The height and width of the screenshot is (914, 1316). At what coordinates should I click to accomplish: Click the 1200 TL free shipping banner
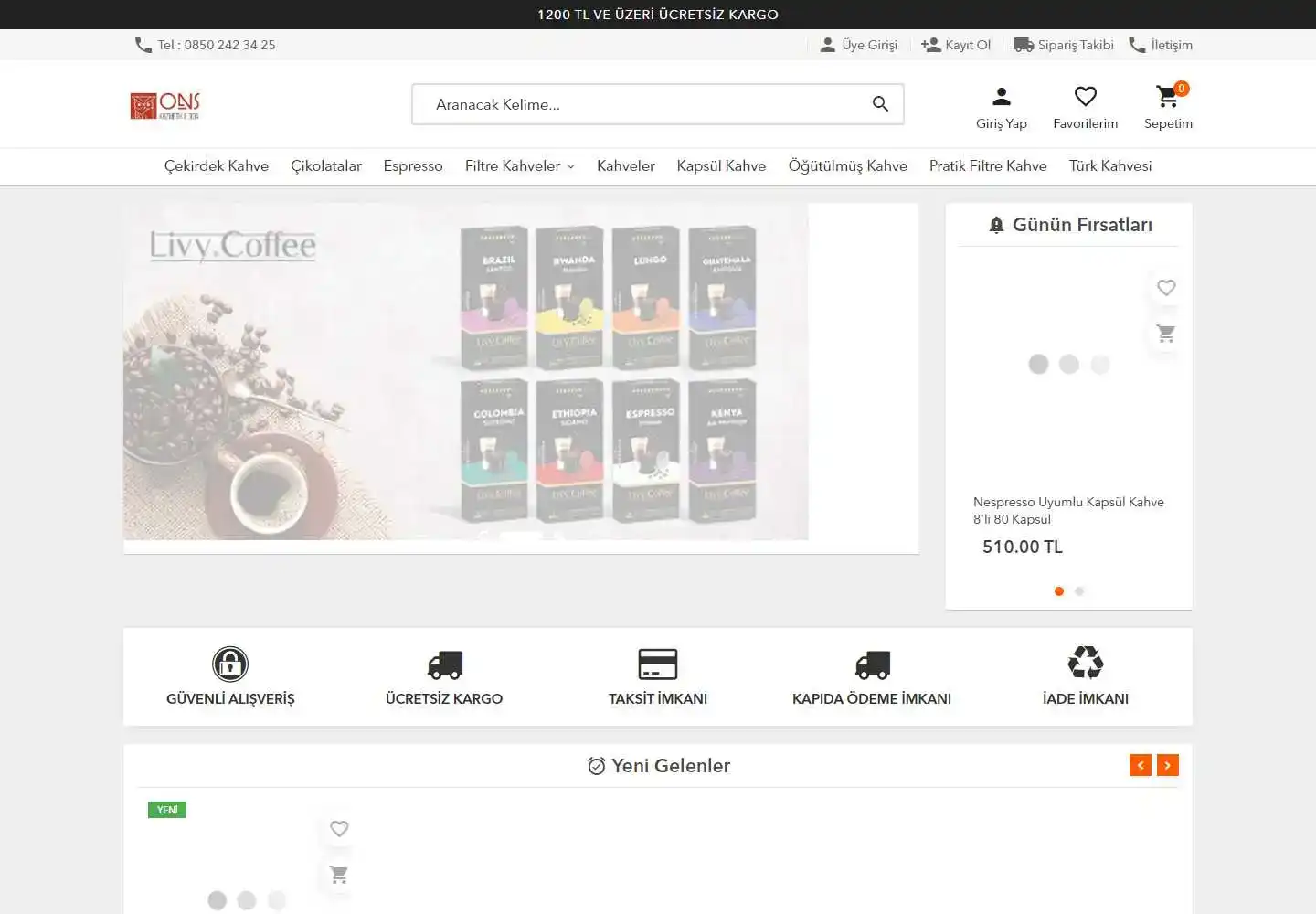[658, 15]
